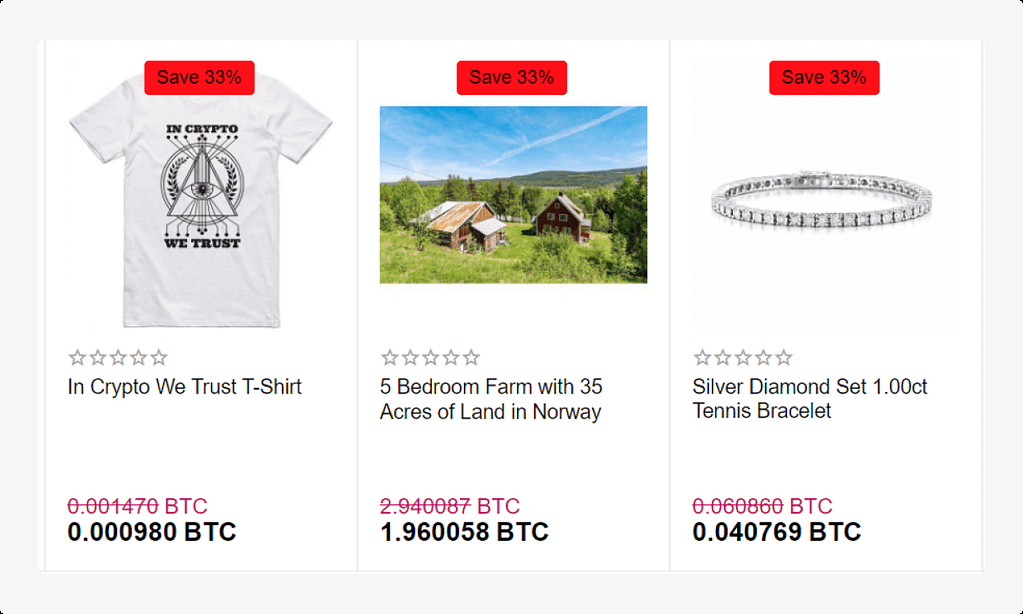Rate the Norway farm with first star
Image resolution: width=1023 pixels, height=614 pixels.
(x=389, y=358)
